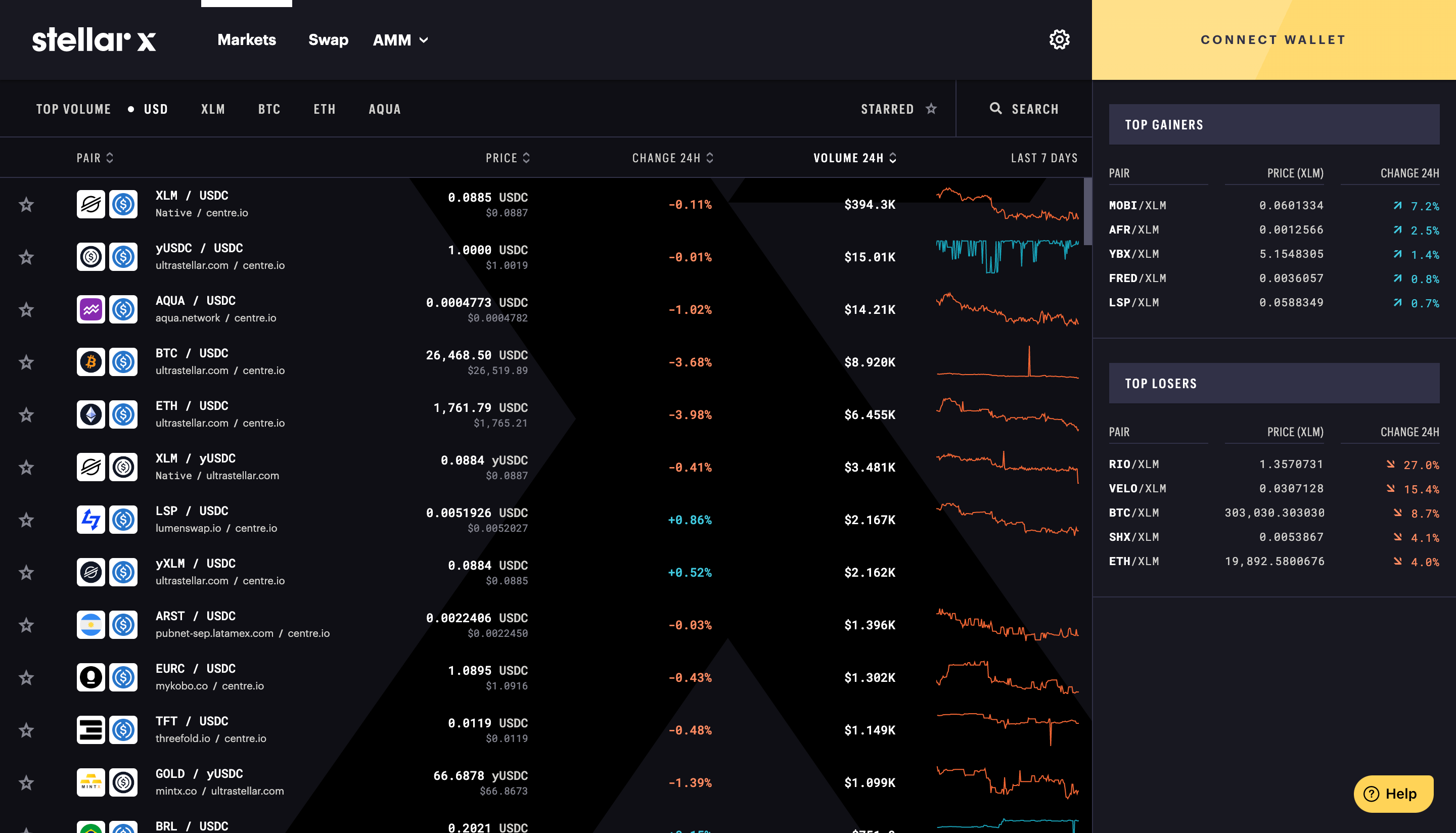The height and width of the screenshot is (833, 1456).
Task: Click the Search field
Action: point(1024,109)
